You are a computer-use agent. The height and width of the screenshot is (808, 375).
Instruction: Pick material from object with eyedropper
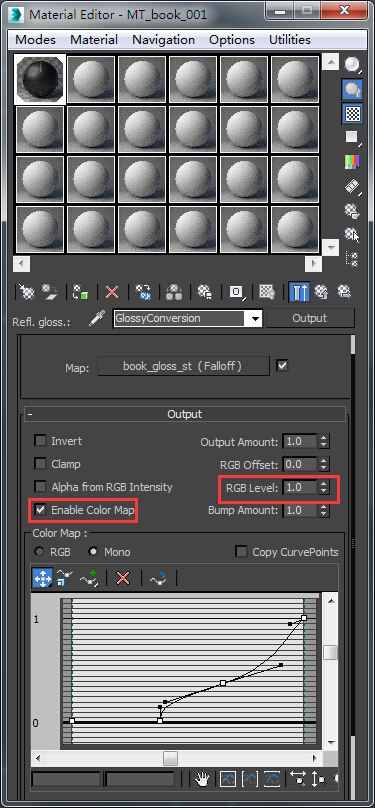[x=96, y=319]
